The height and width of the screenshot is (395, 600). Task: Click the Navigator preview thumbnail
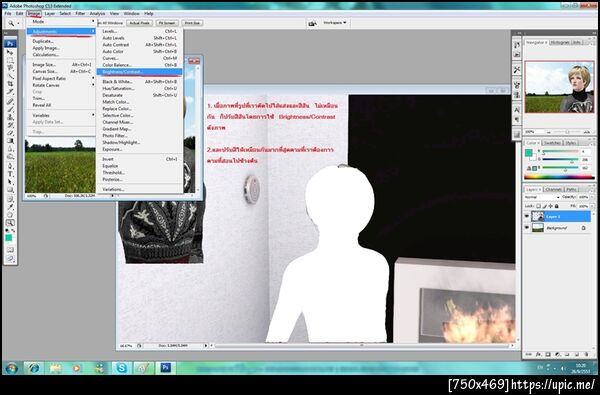(559, 87)
